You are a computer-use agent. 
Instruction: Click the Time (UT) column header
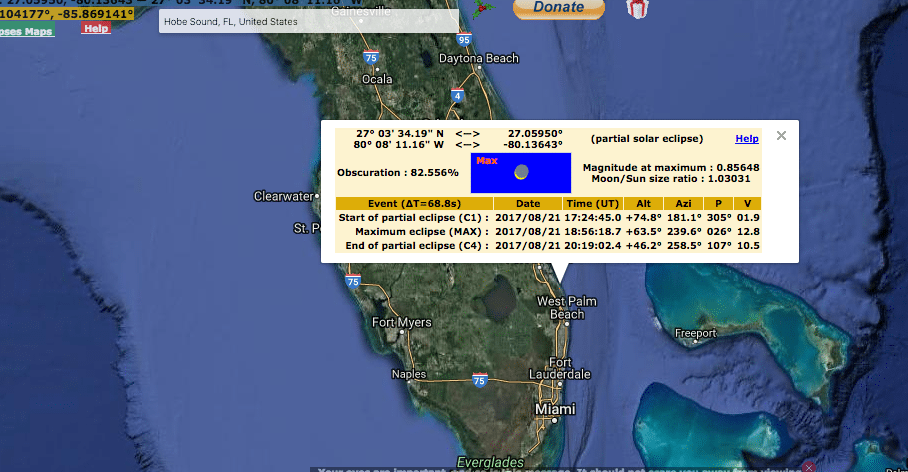[592, 203]
